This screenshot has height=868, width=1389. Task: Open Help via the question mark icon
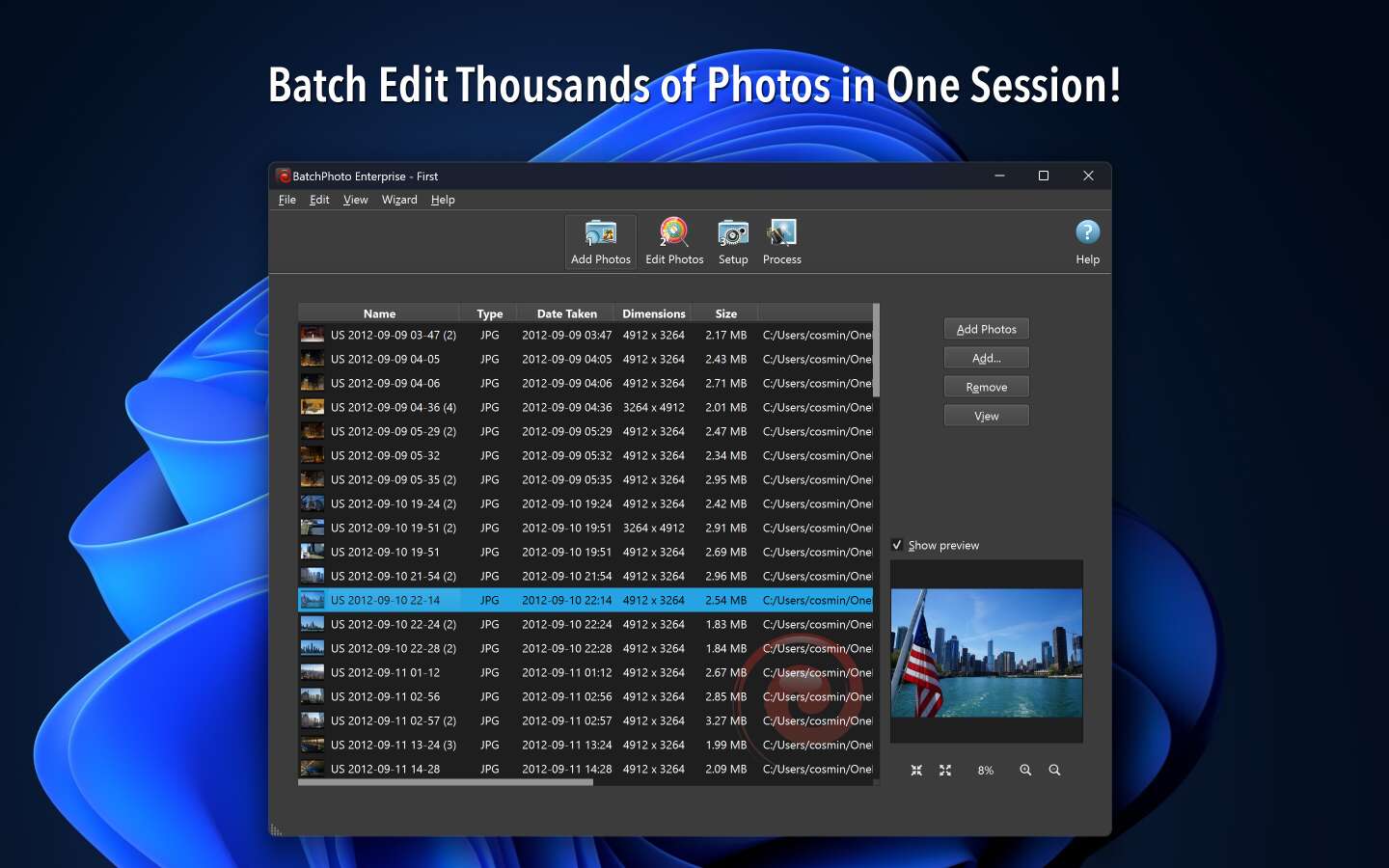1087,241
